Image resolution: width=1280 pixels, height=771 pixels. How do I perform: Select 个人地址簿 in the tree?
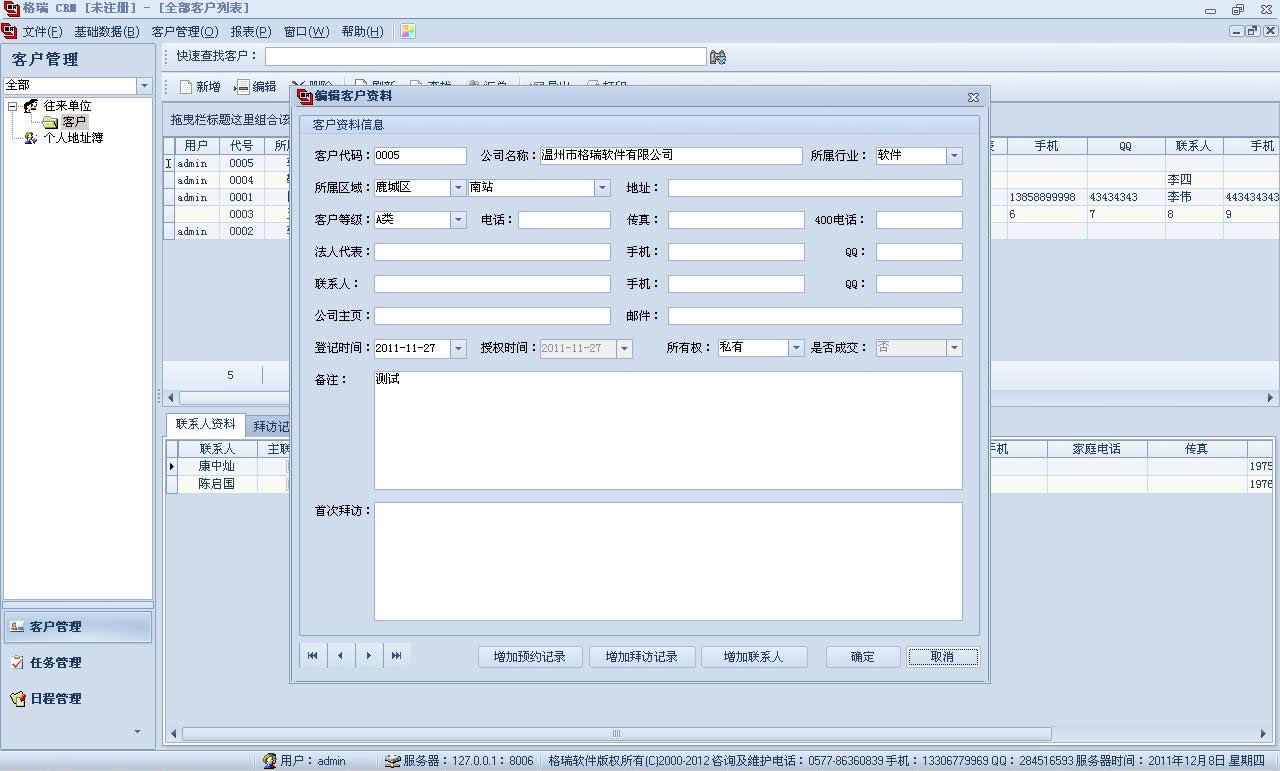[72, 138]
